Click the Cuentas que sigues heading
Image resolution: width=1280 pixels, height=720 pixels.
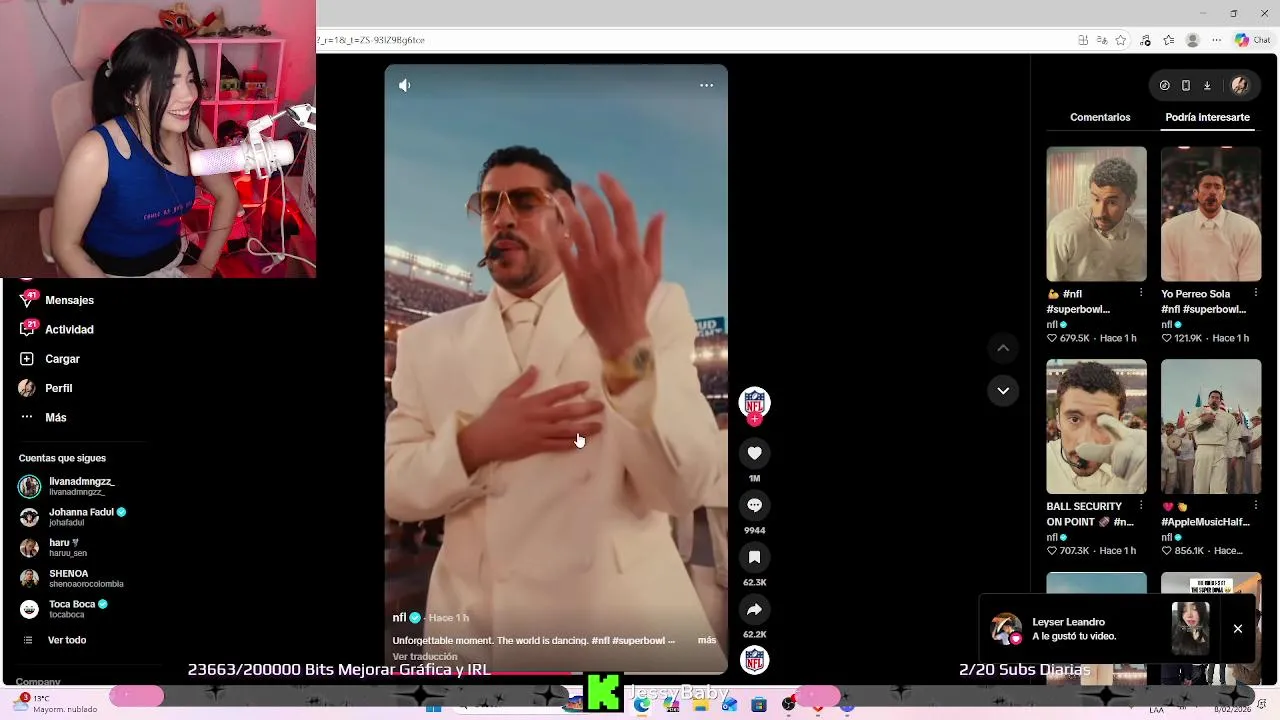tap(62, 458)
